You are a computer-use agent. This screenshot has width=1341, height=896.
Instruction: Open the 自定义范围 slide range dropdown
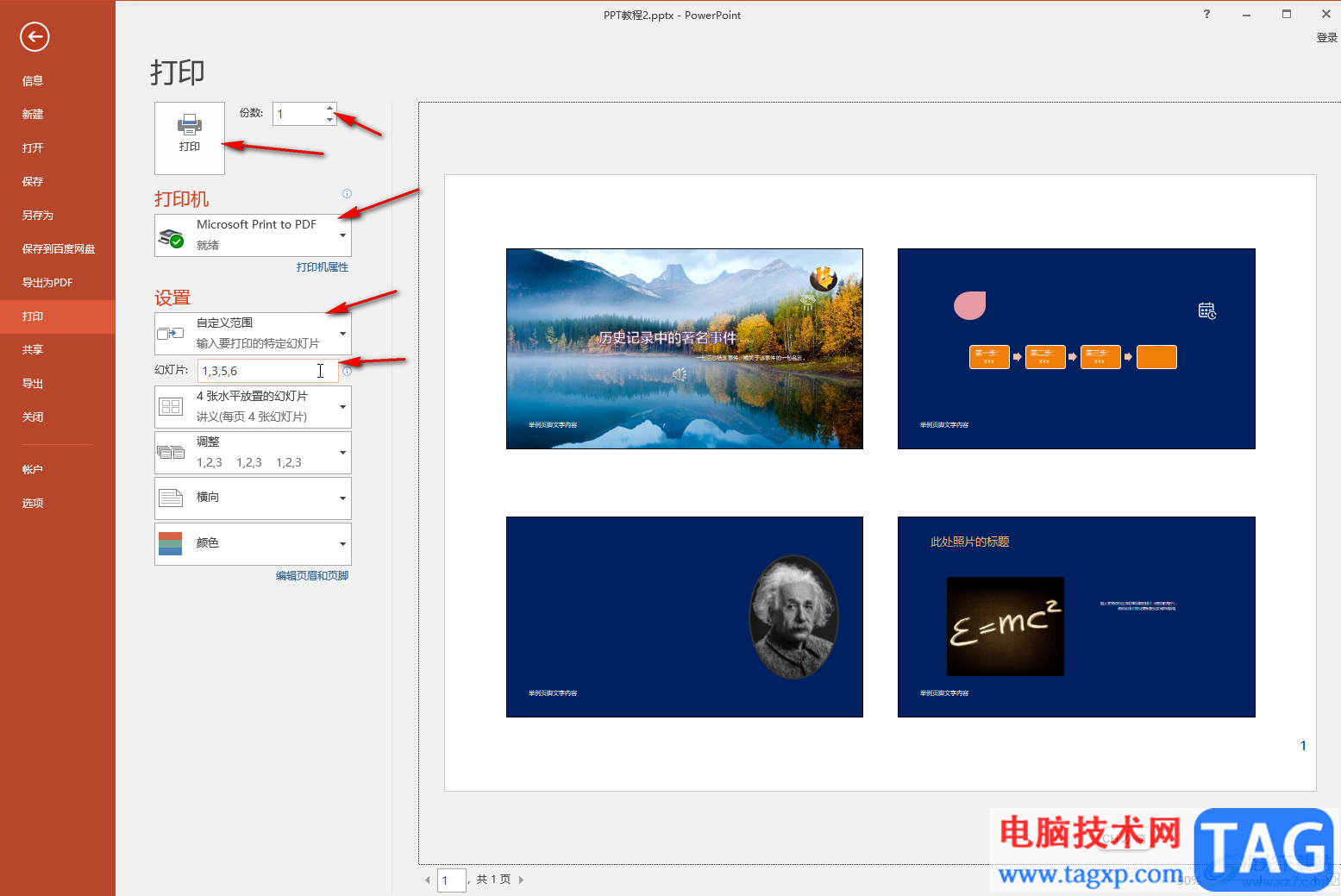[x=253, y=333]
